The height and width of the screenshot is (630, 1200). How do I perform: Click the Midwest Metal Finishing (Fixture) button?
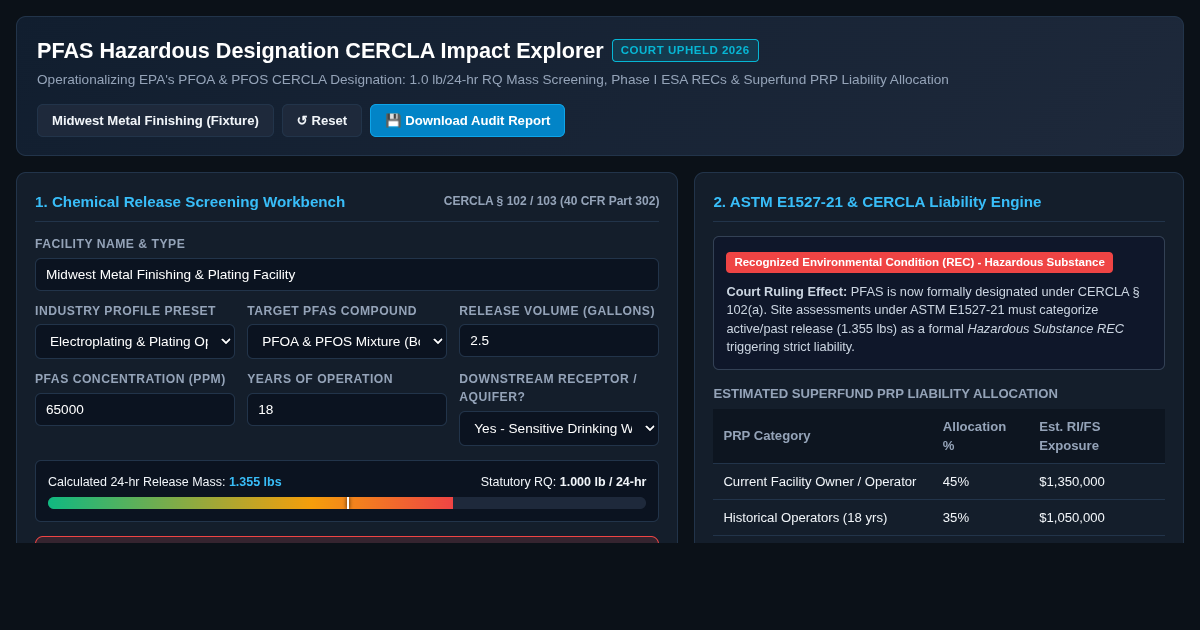pos(155,120)
